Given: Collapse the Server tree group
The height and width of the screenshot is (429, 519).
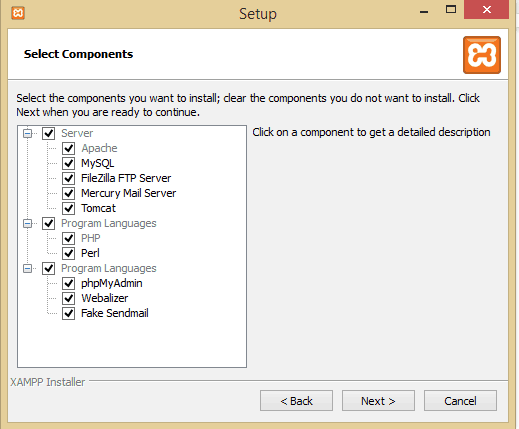Looking at the screenshot, I should click(x=28, y=134).
